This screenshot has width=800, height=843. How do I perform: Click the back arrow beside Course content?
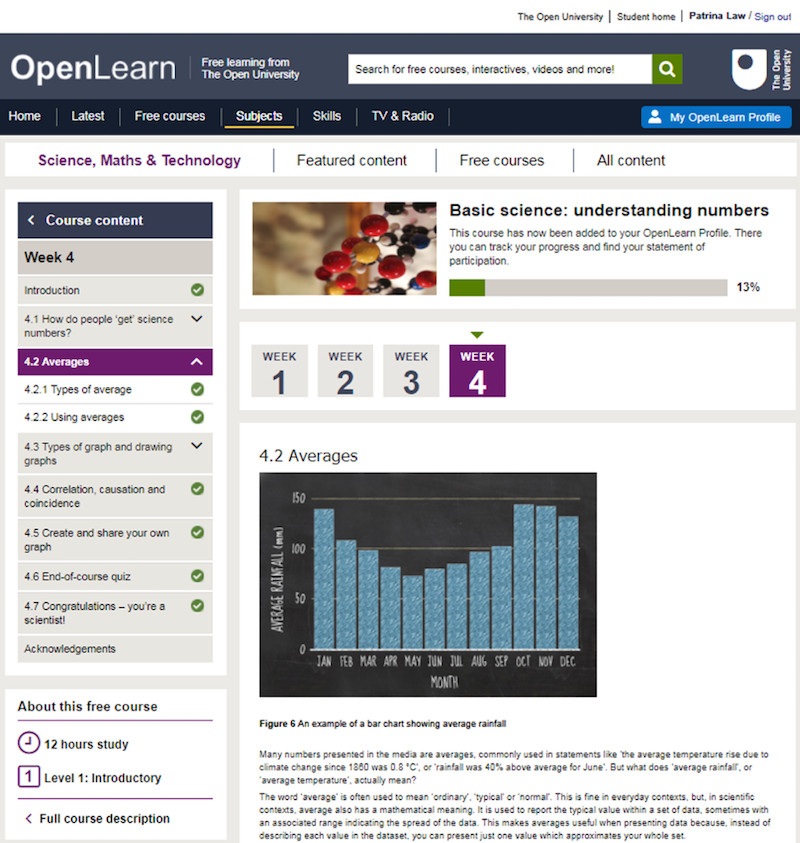point(32,220)
